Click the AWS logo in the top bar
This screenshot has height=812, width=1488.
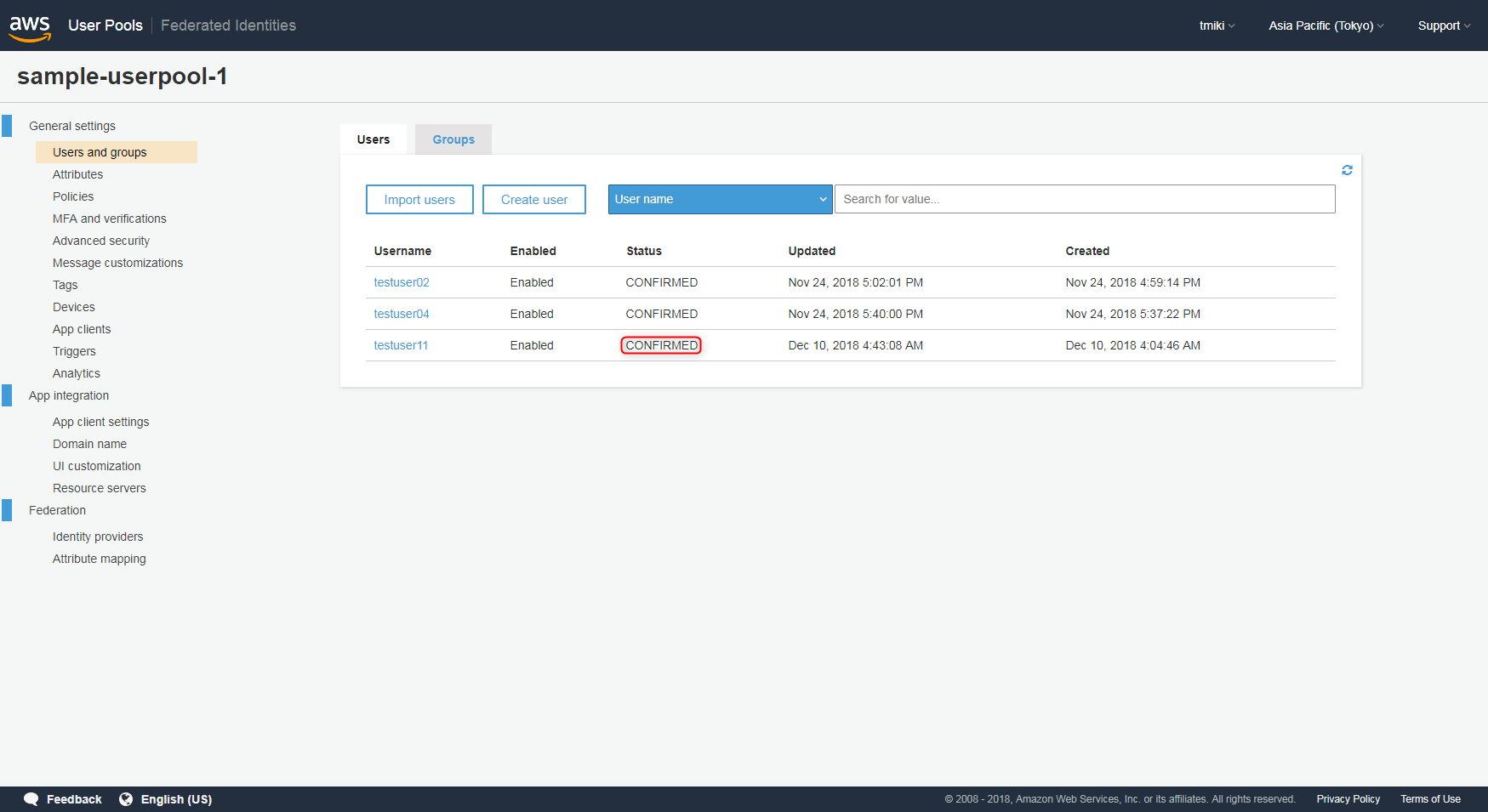pos(30,26)
